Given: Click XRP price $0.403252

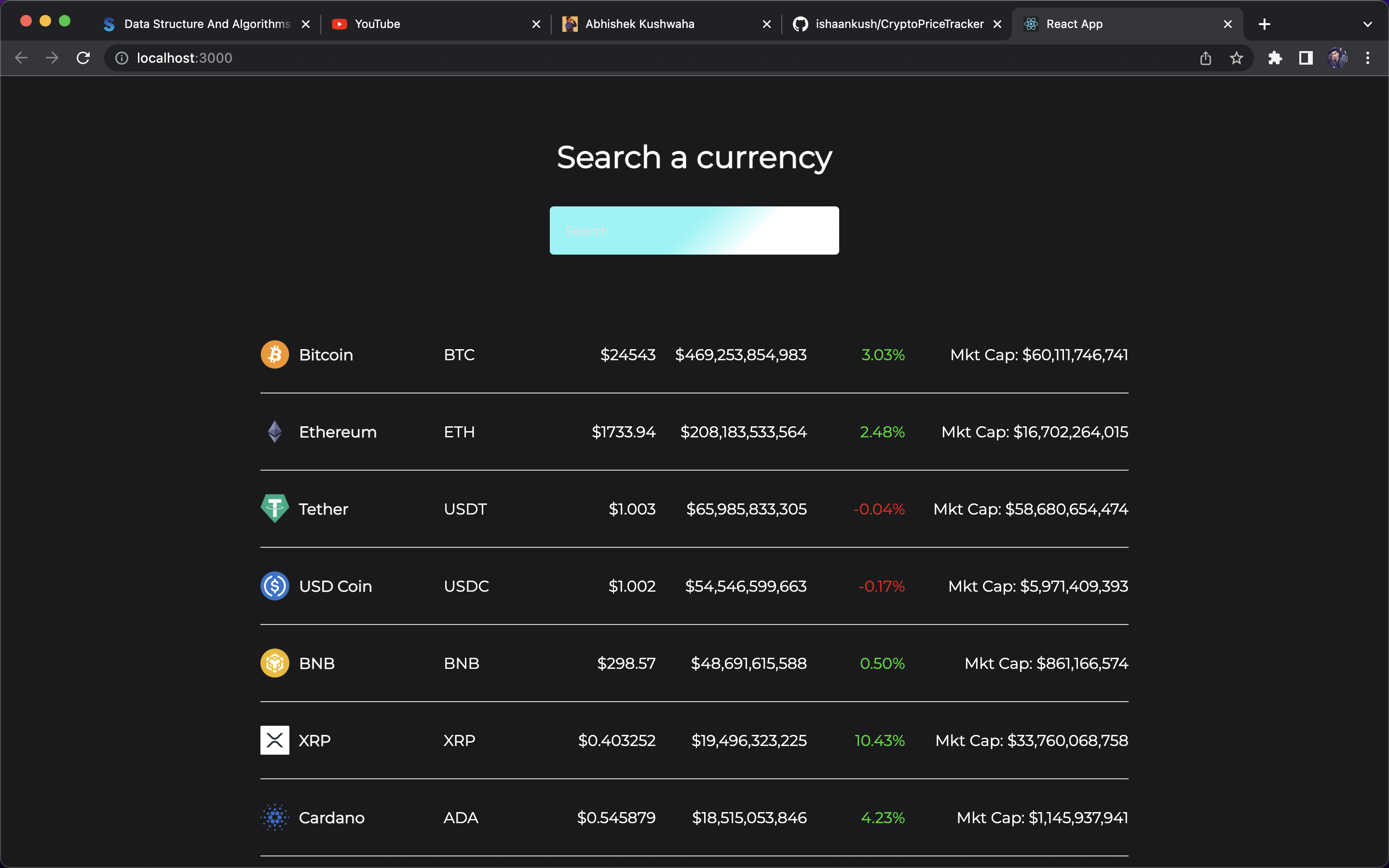Looking at the screenshot, I should [x=616, y=741].
